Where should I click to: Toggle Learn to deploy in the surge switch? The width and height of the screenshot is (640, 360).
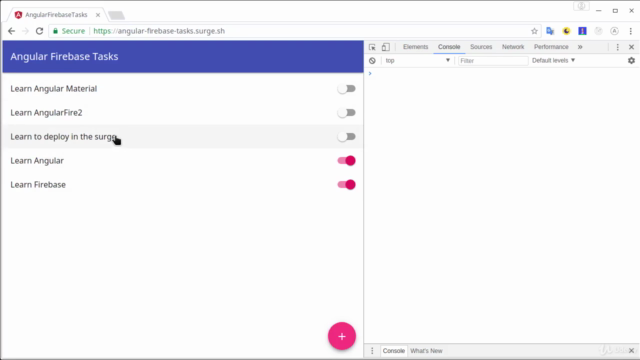[x=347, y=137]
